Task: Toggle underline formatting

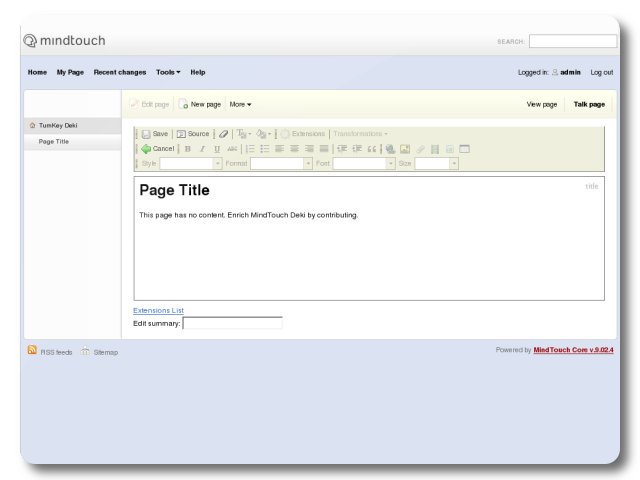Action: [x=217, y=149]
